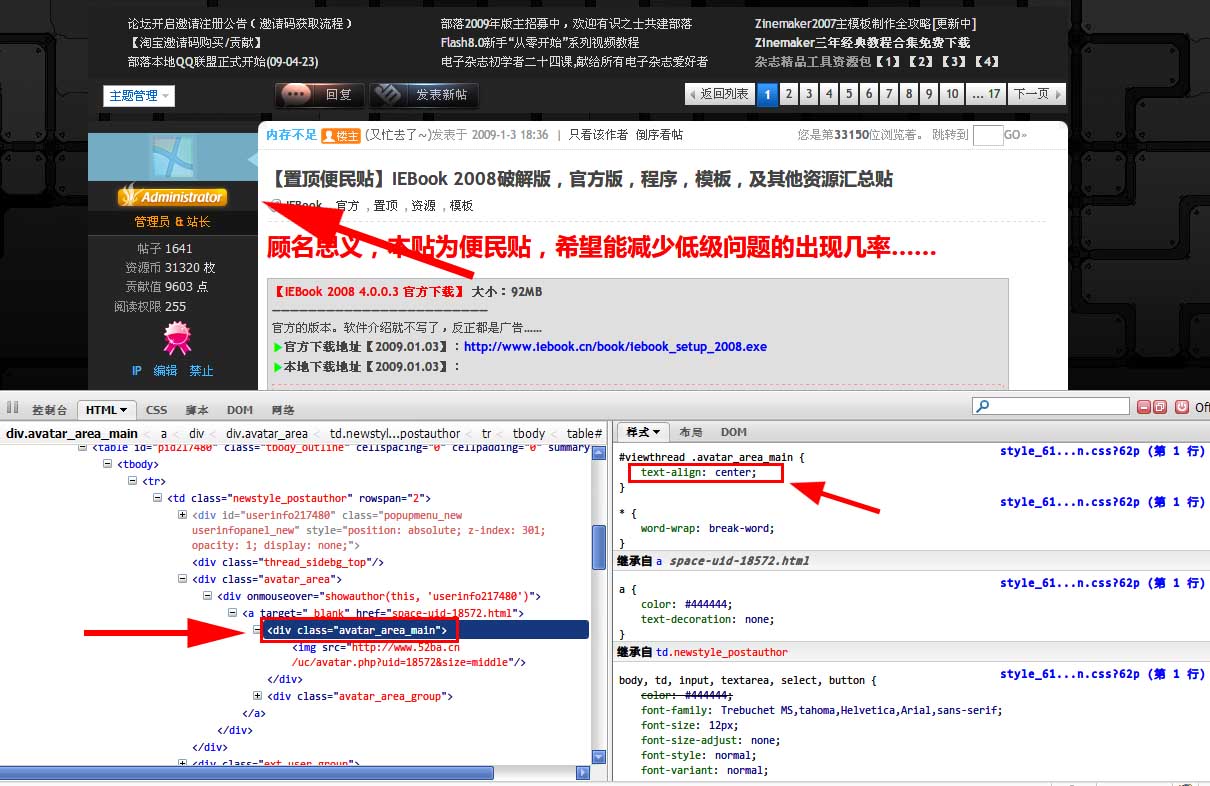Jump to last page ... 17
1210x786 pixels.
pyautogui.click(x=987, y=94)
